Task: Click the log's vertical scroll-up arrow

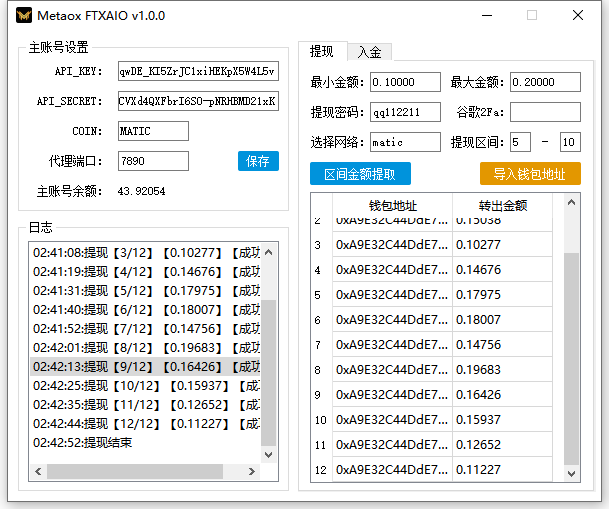Action: [x=269, y=251]
